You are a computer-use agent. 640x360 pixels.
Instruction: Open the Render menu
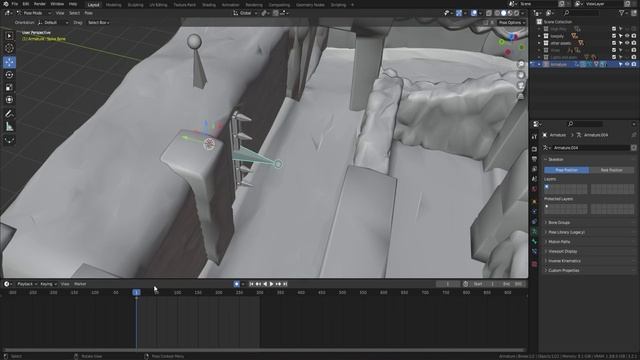tap(40, 4)
